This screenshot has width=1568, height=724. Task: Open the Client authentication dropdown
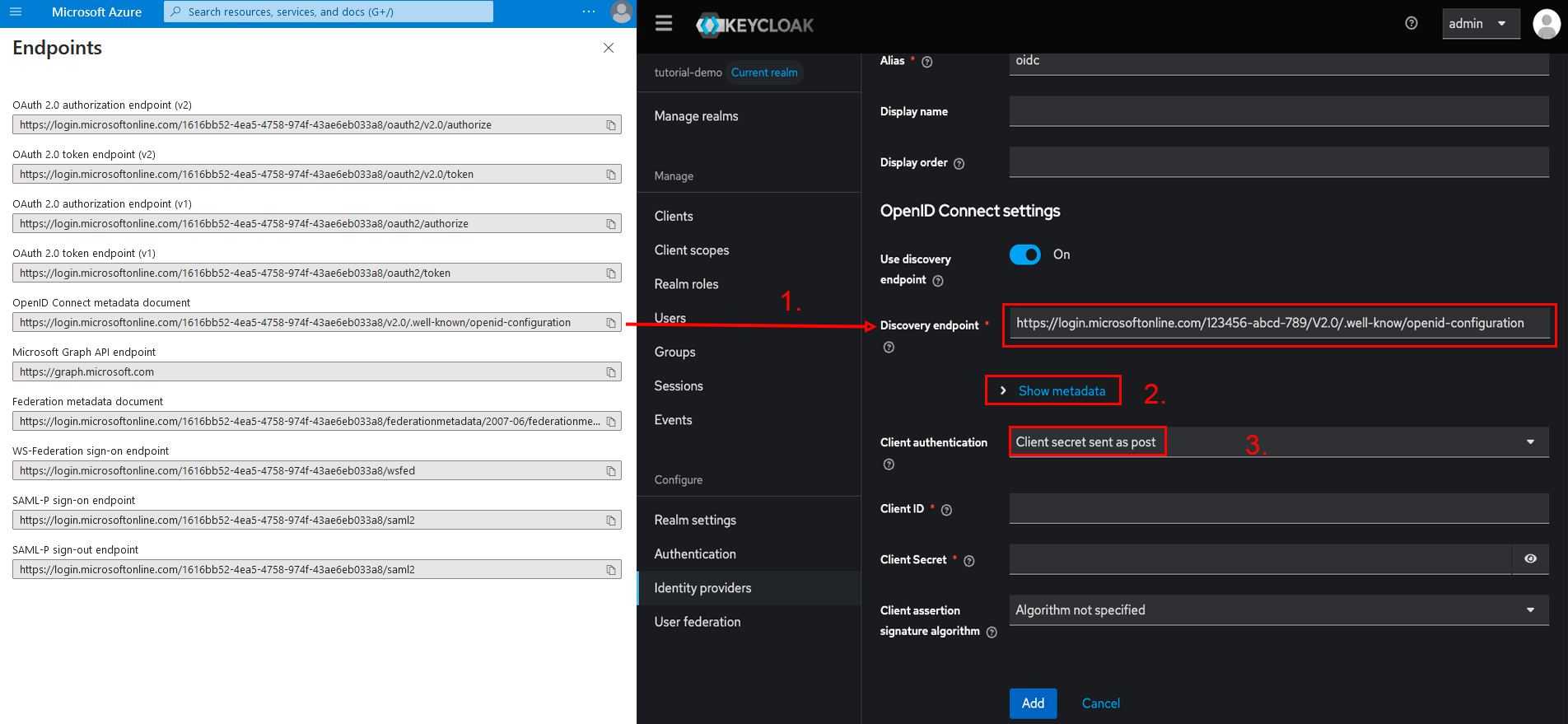click(1279, 441)
